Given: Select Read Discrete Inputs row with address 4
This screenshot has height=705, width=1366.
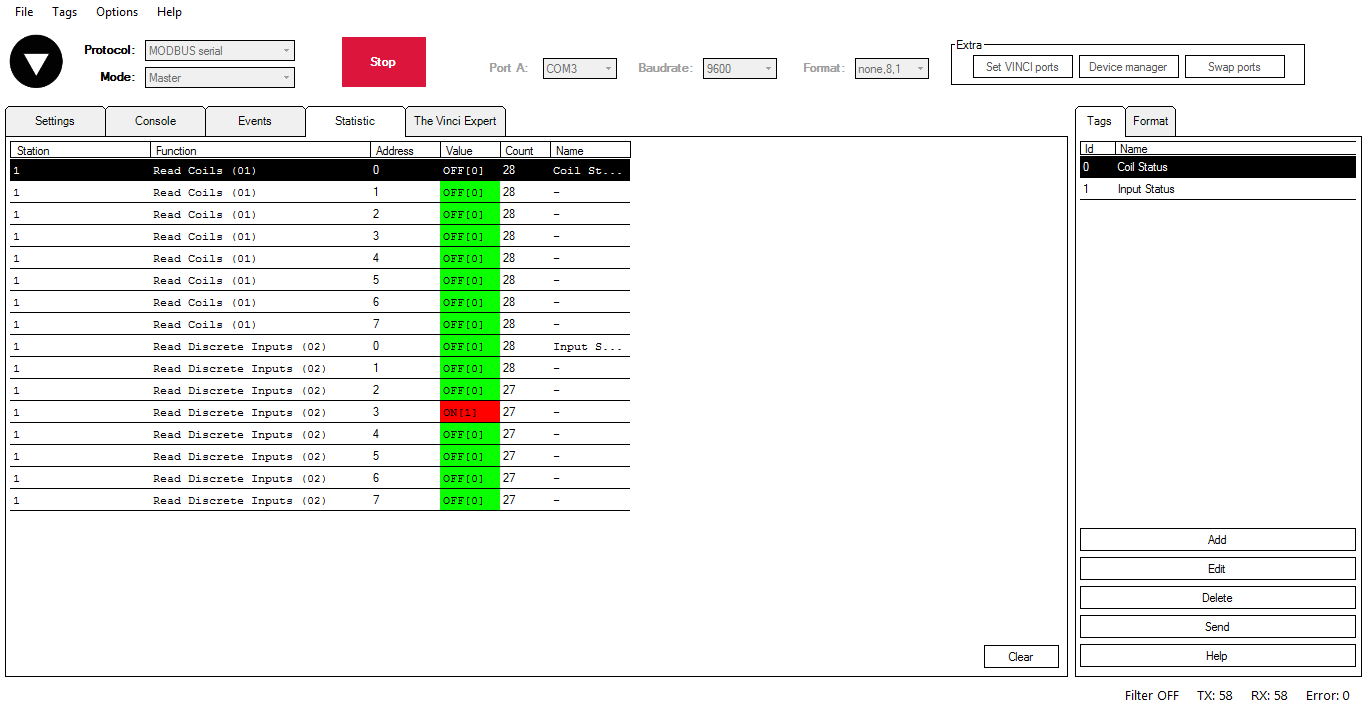Looking at the screenshot, I should point(320,434).
